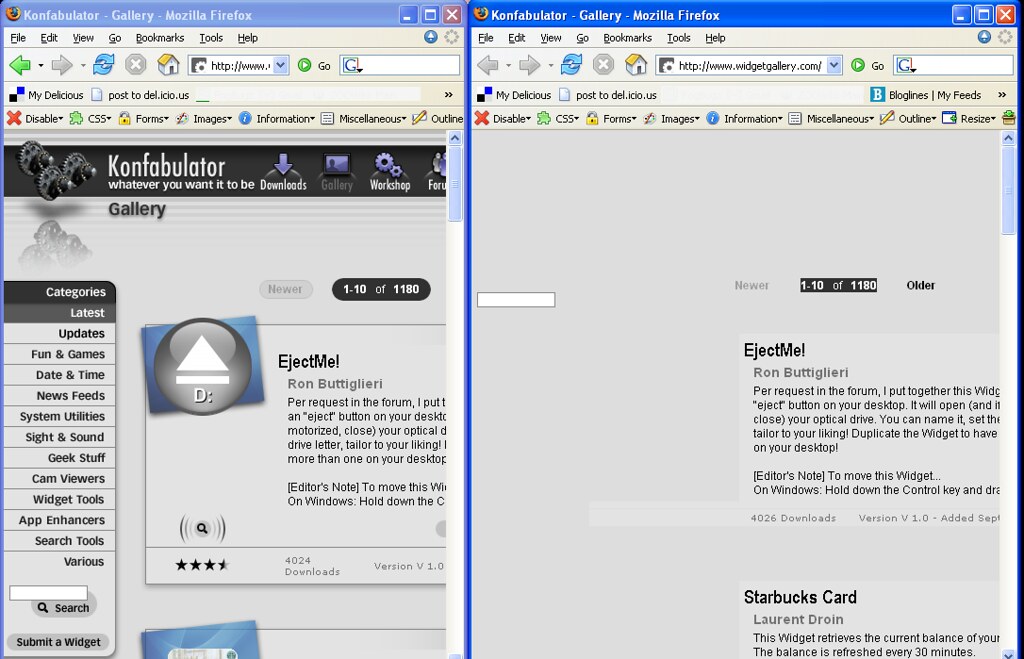Click the widget search field in left sidebar
The height and width of the screenshot is (659, 1024).
(48, 592)
